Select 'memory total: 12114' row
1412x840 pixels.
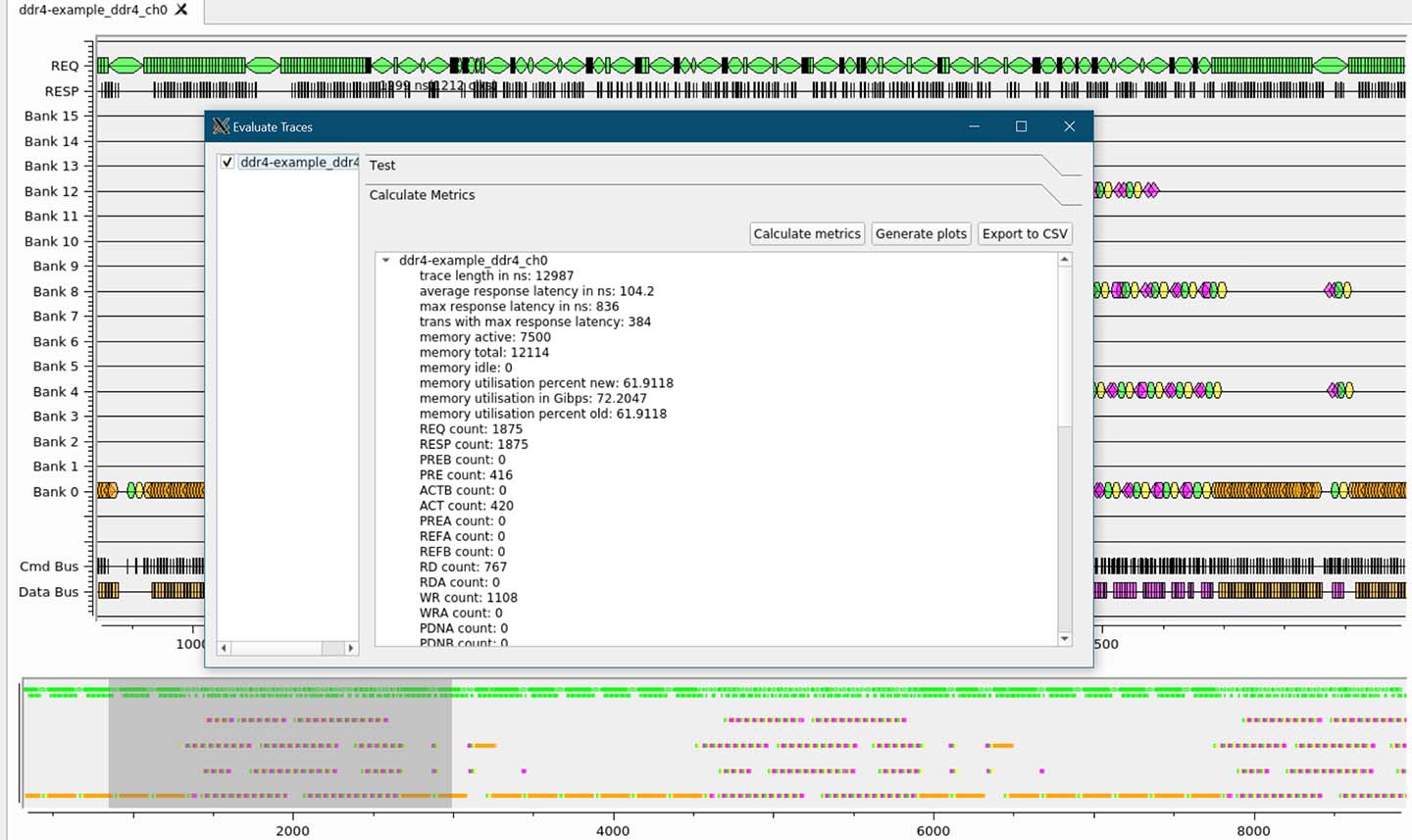[483, 353]
